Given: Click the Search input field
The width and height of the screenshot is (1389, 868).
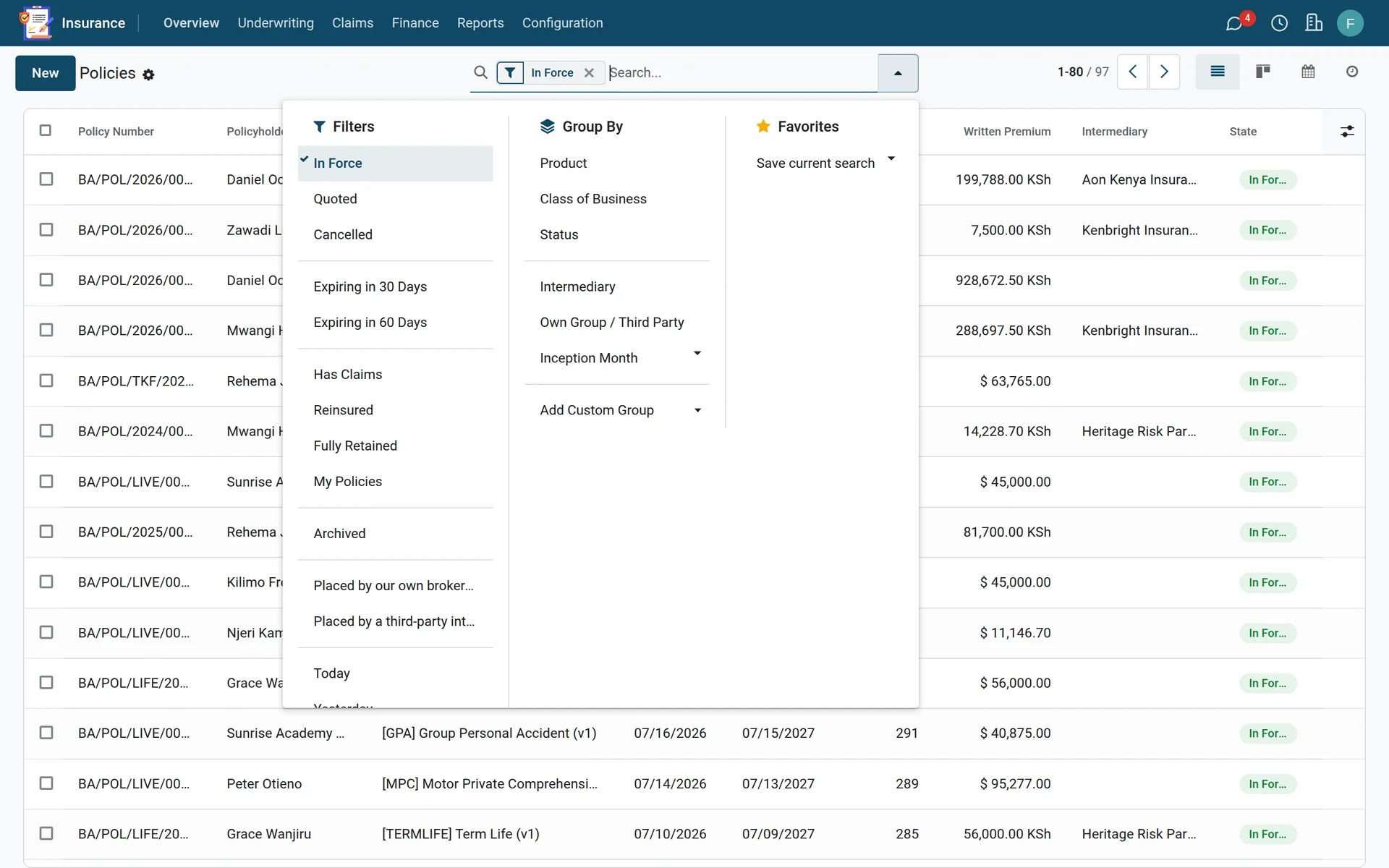Looking at the screenshot, I should pyautogui.click(x=742, y=72).
